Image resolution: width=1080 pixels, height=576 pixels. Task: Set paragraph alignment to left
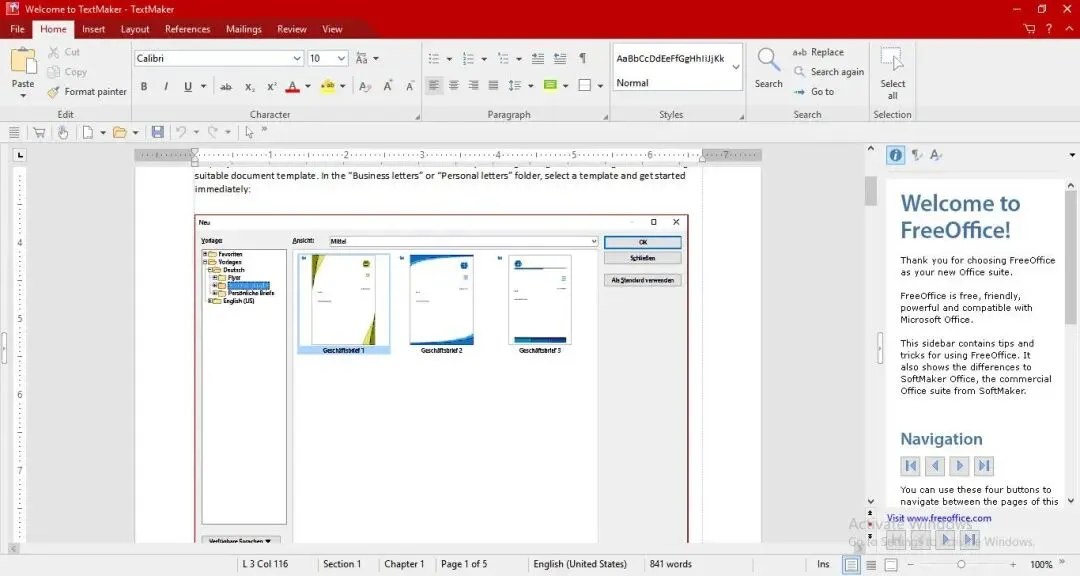tap(433, 85)
